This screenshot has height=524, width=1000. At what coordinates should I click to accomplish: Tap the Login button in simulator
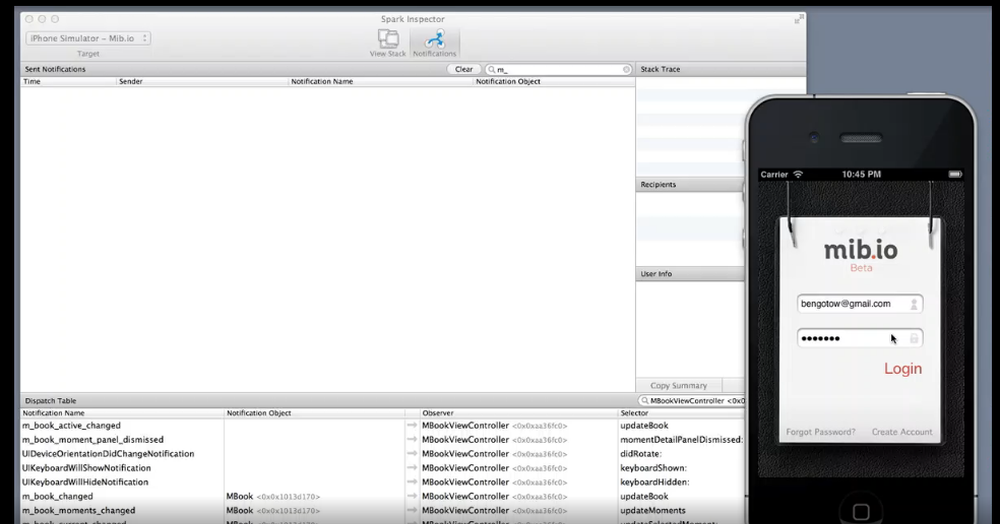(x=902, y=368)
